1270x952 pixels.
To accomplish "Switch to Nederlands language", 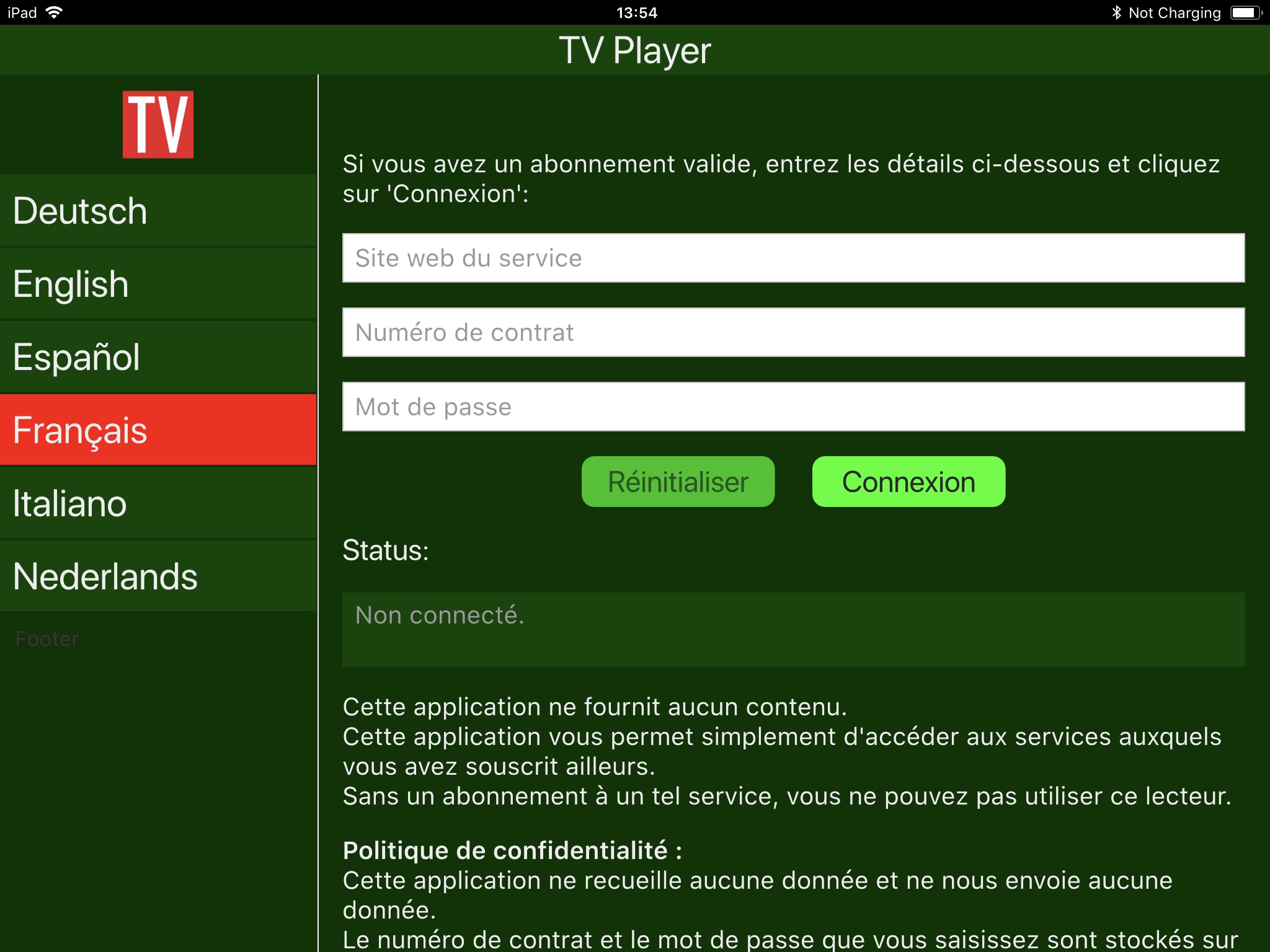I will coord(158,576).
